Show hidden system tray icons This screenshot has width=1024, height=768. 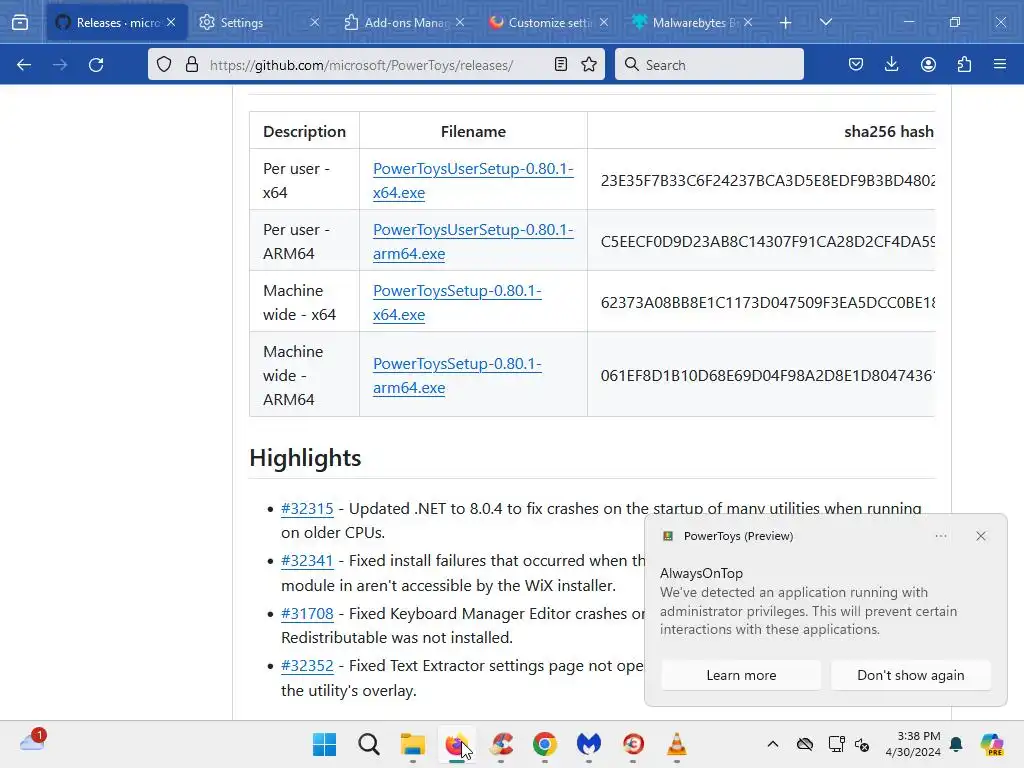coord(773,744)
